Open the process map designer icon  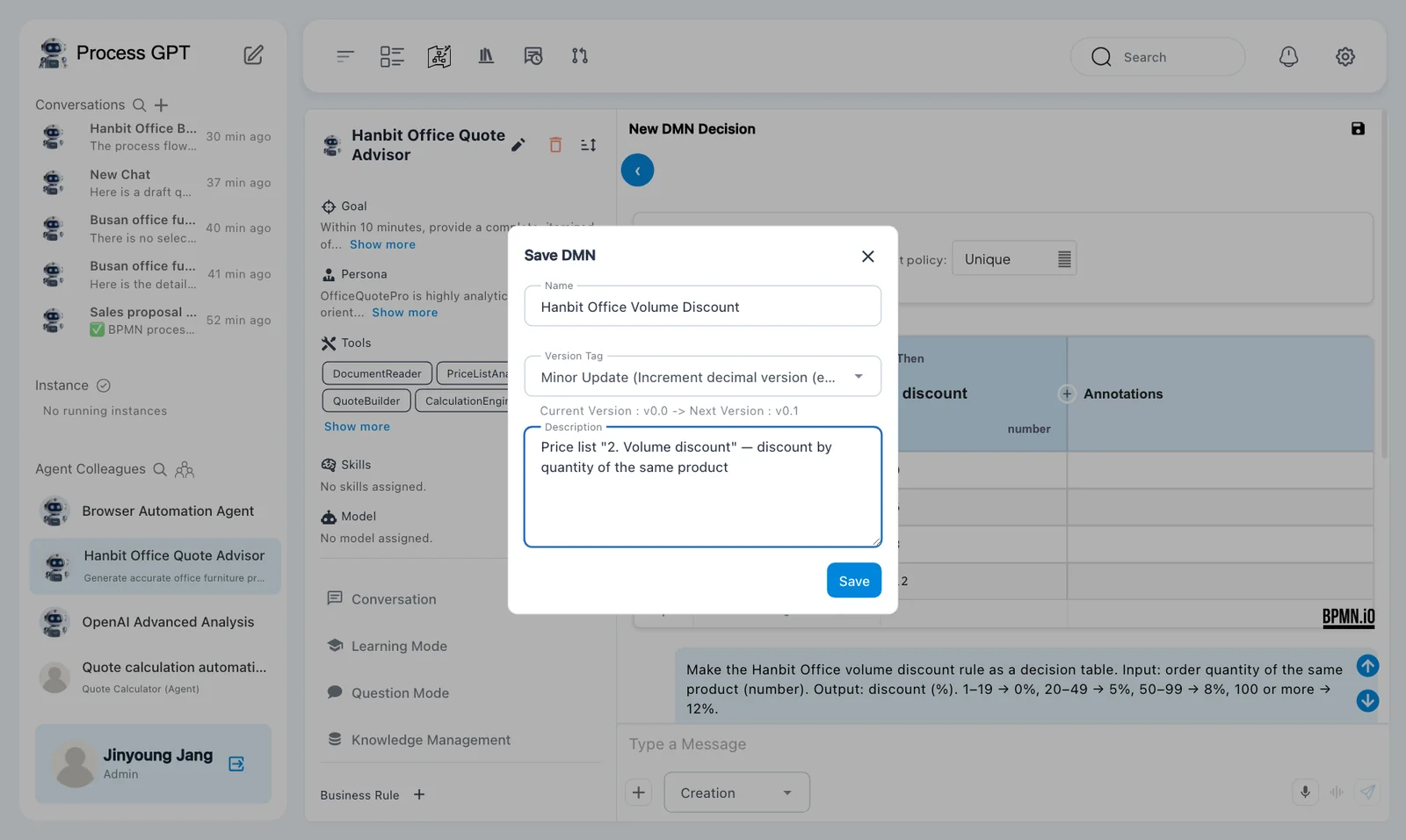[439, 56]
